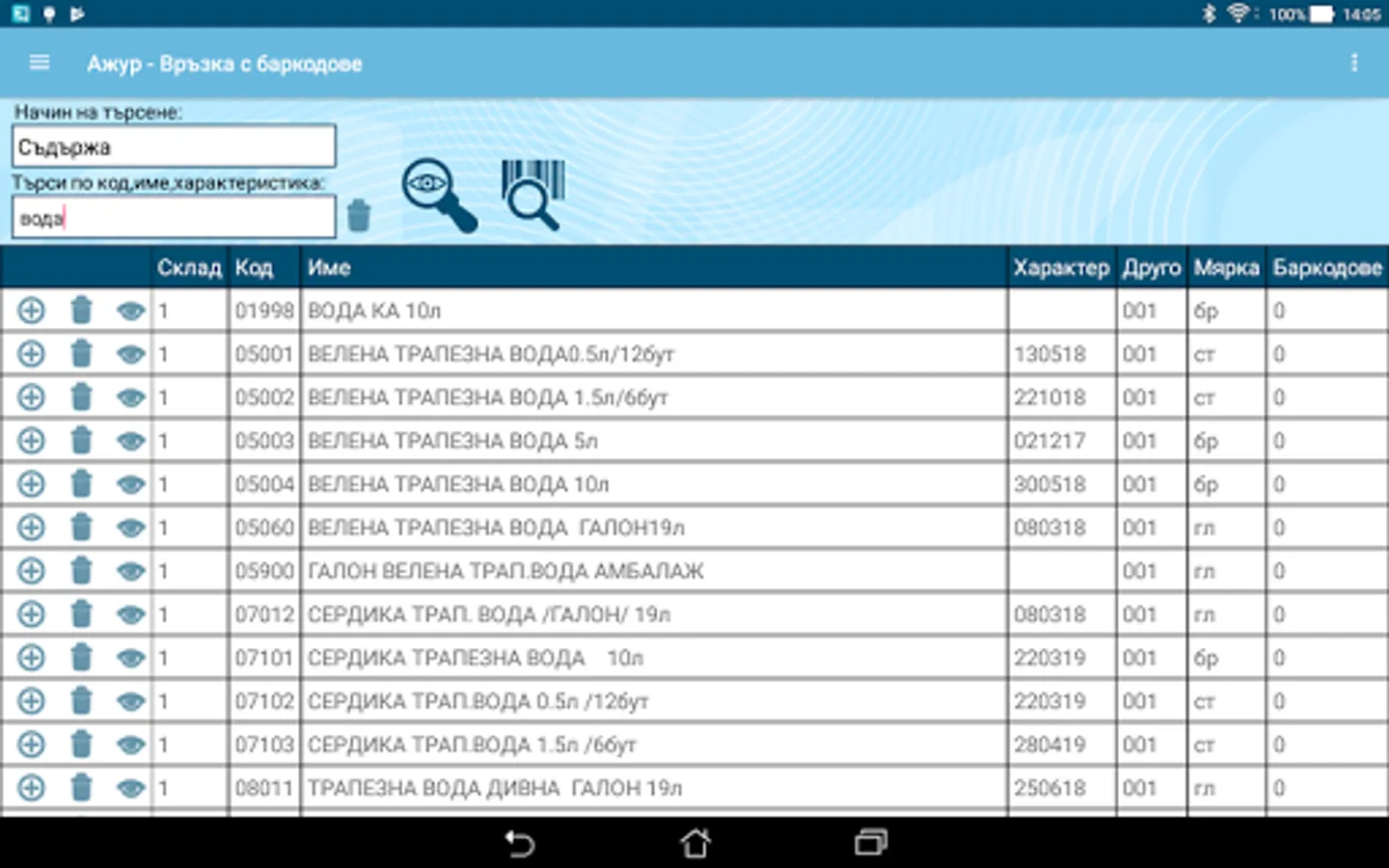Screen dimensions: 1389x868
Task: View barcodes for code 05060 row
Action: coord(130,528)
